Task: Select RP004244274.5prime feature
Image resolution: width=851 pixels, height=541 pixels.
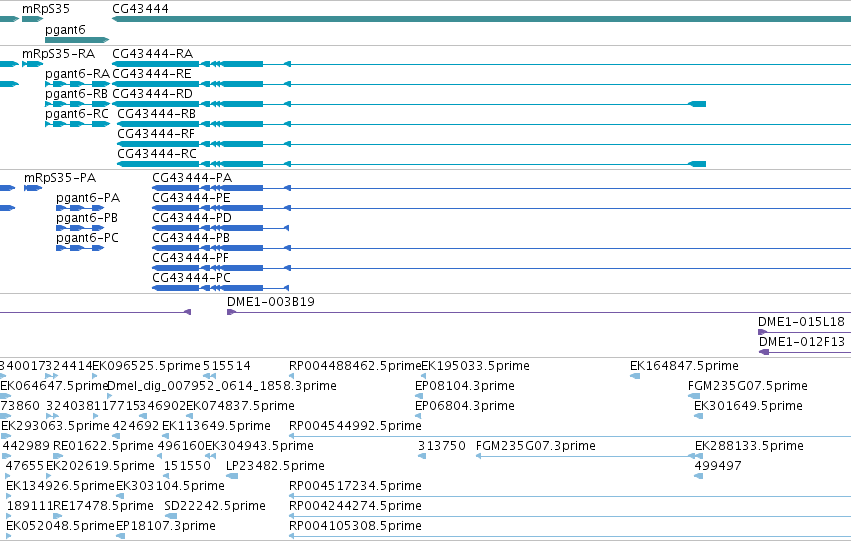Action: point(355,506)
